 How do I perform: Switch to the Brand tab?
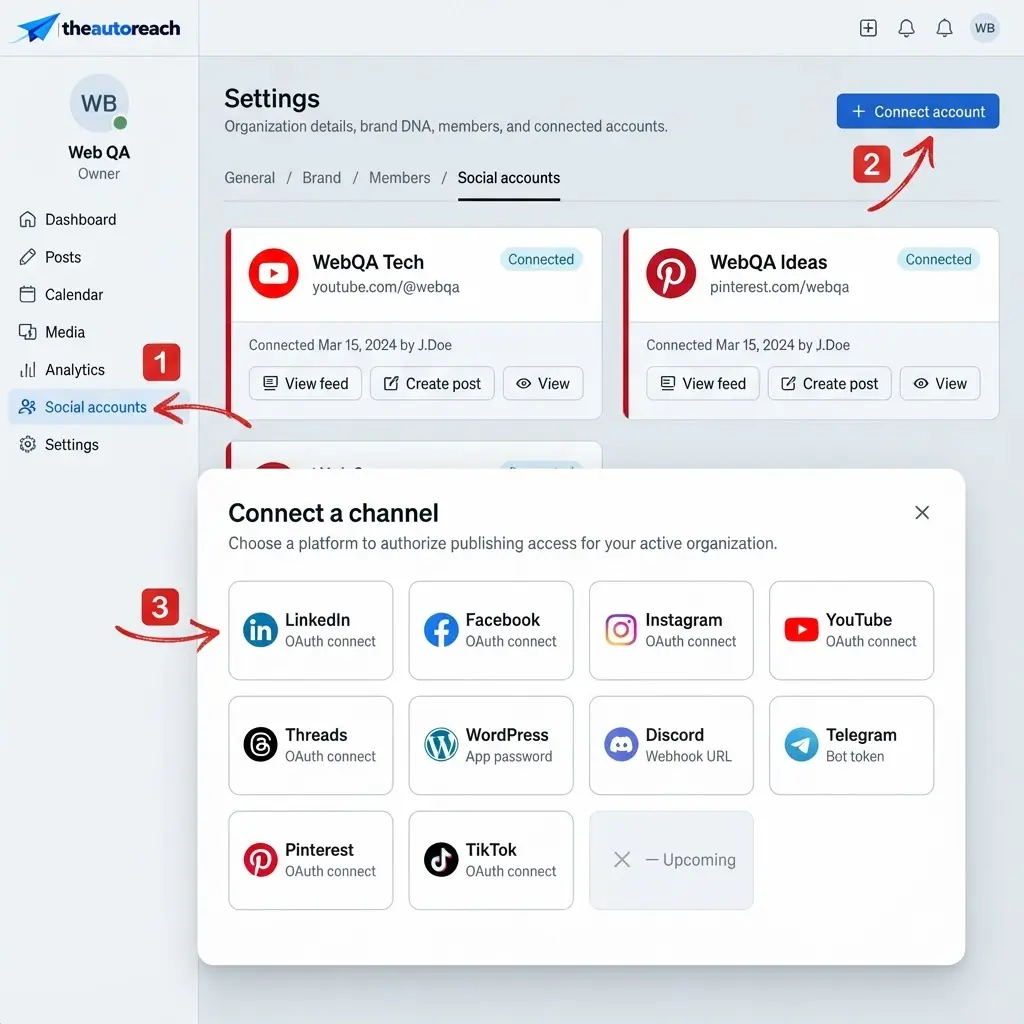pyautogui.click(x=321, y=178)
